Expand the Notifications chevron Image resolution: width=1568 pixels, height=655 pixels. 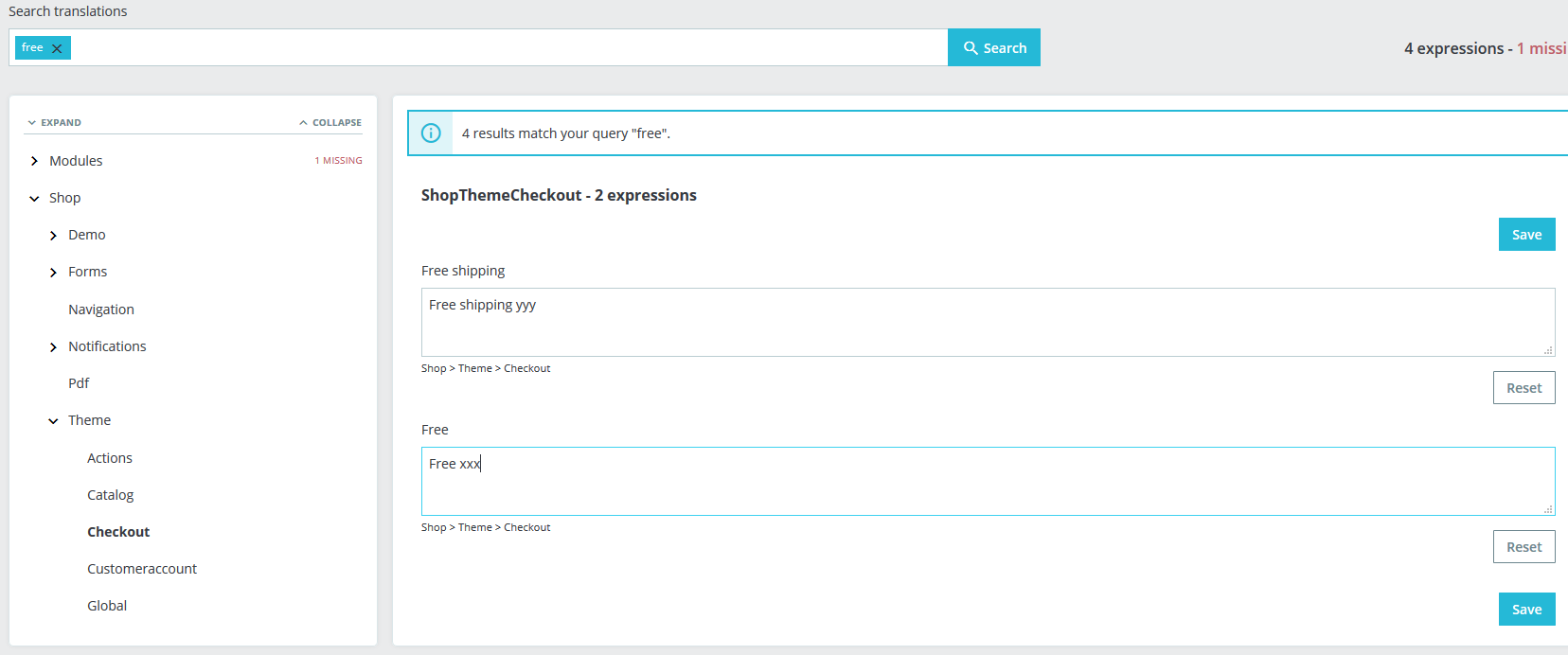tap(53, 347)
